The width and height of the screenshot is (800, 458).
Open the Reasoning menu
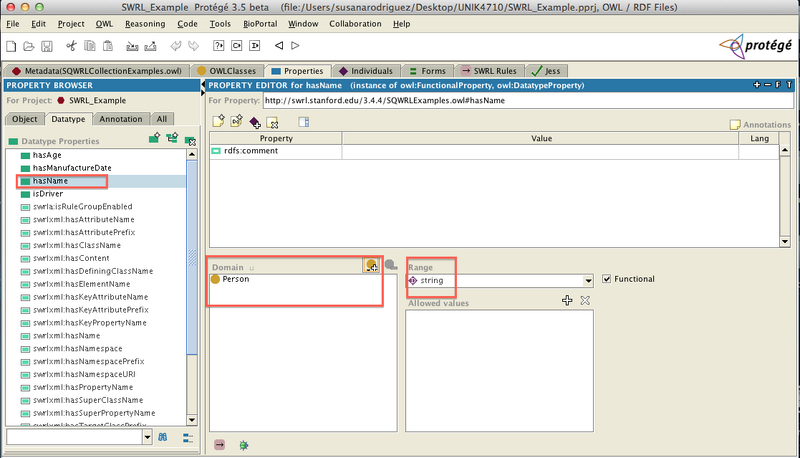pos(145,24)
